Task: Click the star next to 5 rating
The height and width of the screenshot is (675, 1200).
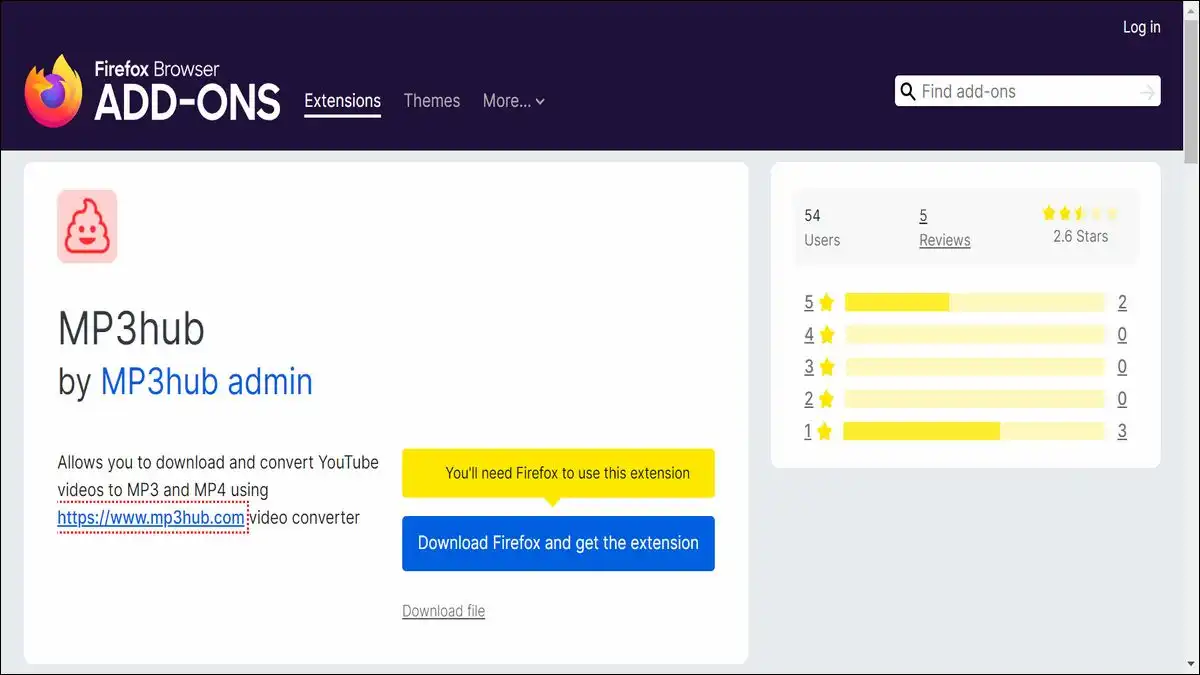Action: 826,302
